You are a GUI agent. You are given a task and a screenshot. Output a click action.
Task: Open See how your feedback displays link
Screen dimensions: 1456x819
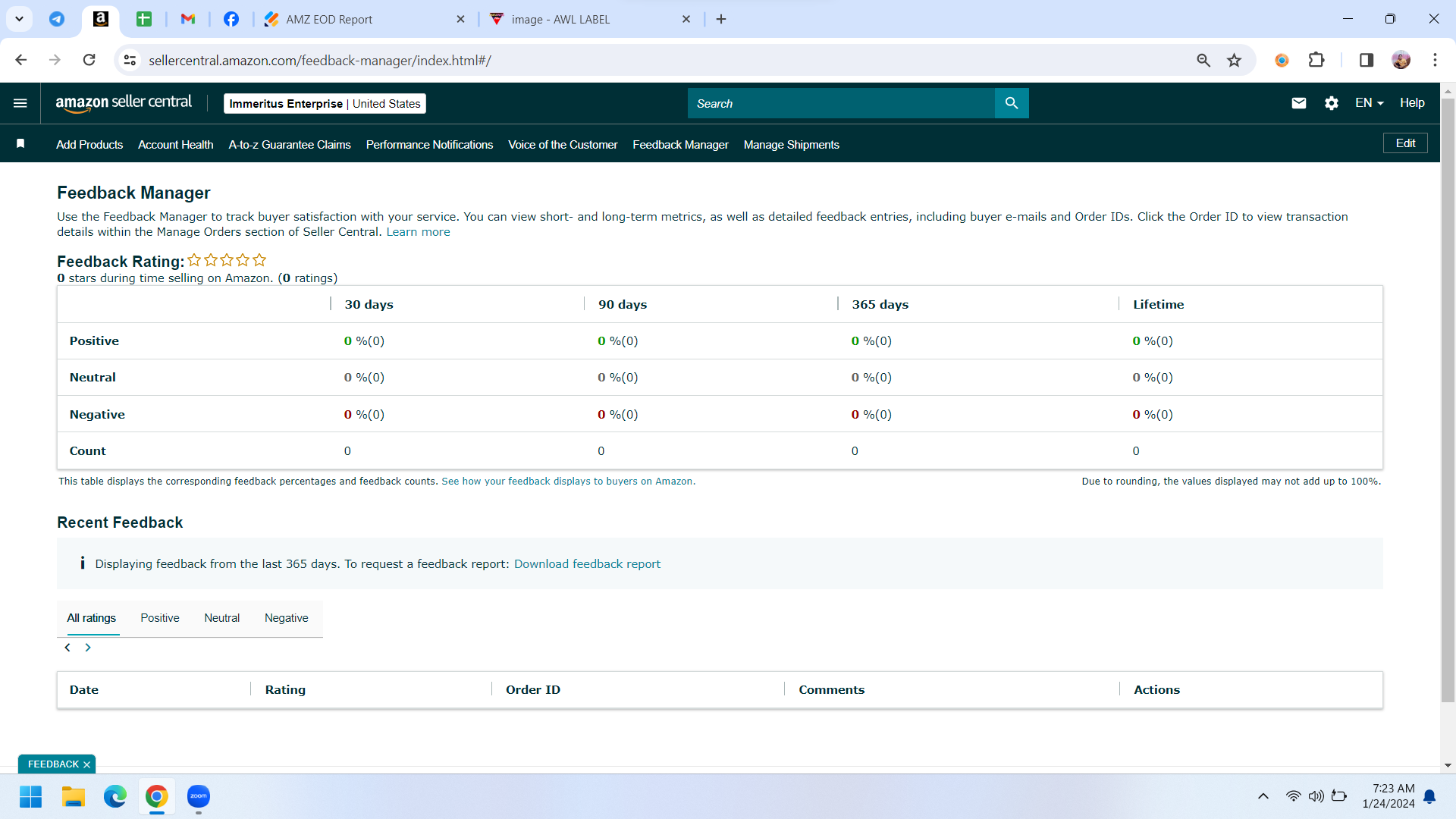568,482
